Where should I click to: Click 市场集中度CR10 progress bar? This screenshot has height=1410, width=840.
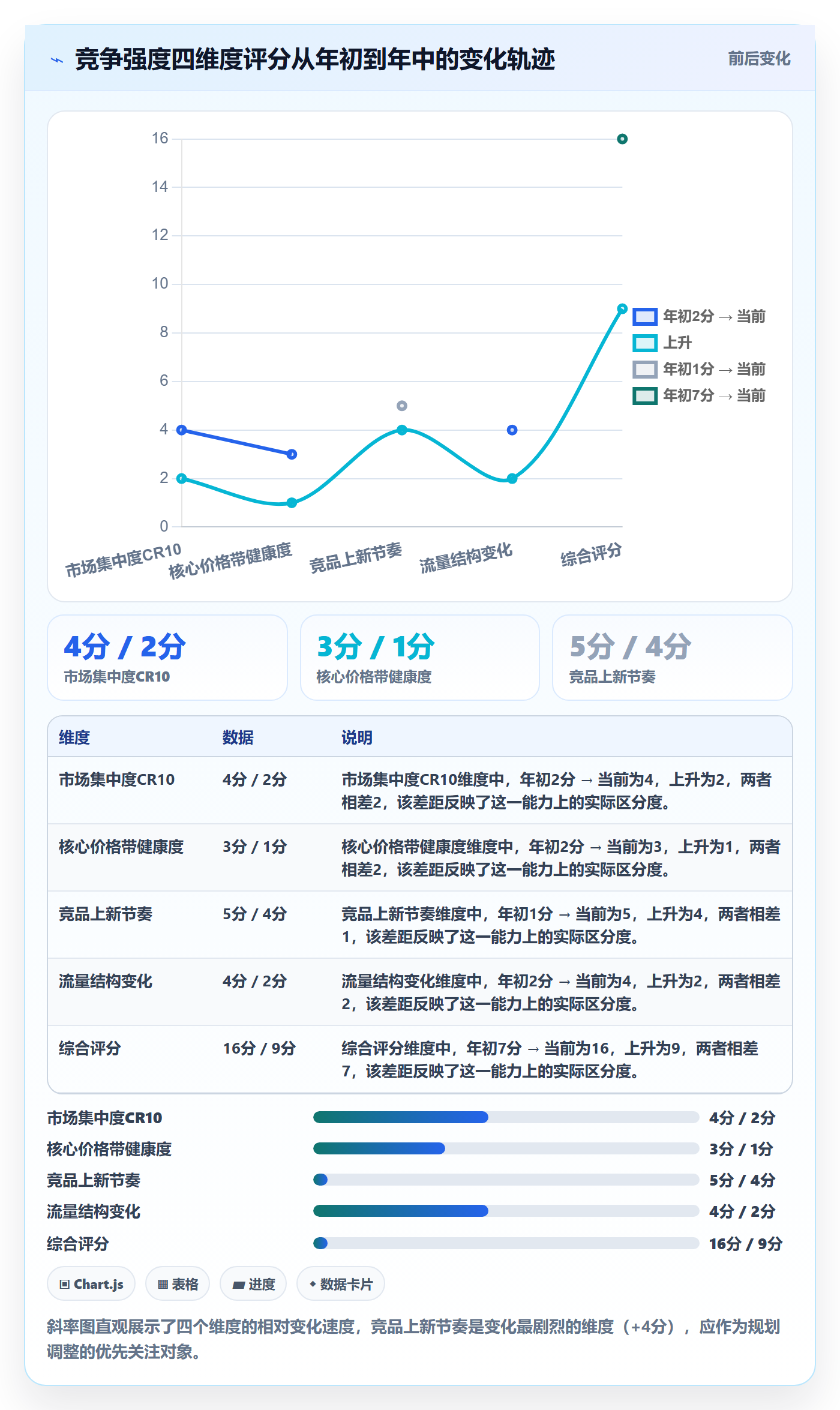(x=506, y=1117)
